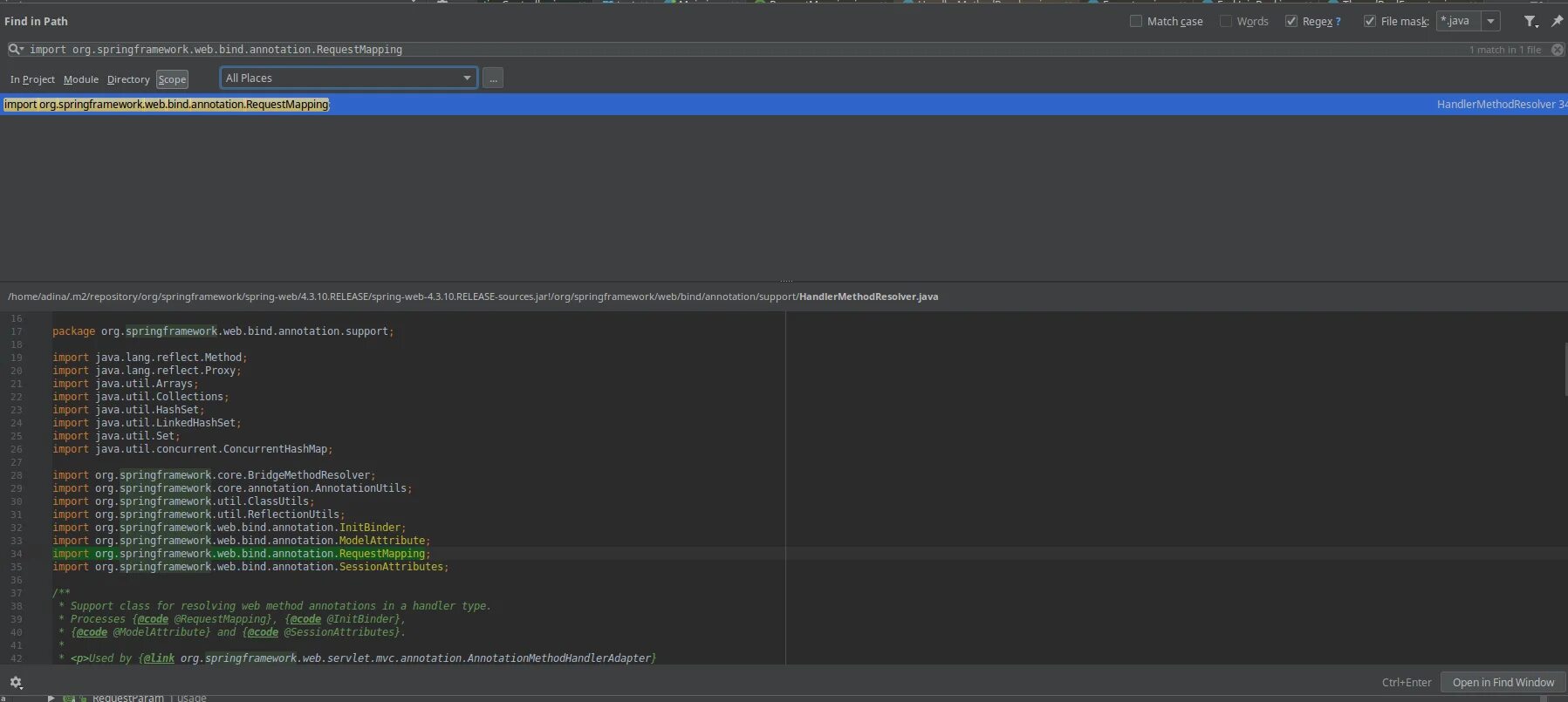
Task: Click the *.java file mask field
Action: tap(1459, 21)
